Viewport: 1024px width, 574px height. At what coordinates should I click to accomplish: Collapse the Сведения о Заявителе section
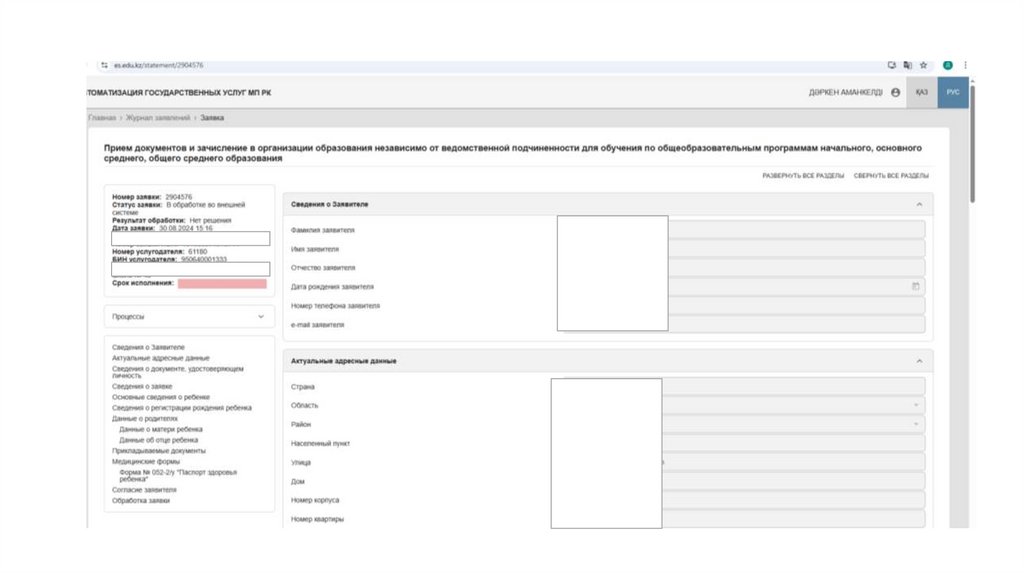pos(919,204)
